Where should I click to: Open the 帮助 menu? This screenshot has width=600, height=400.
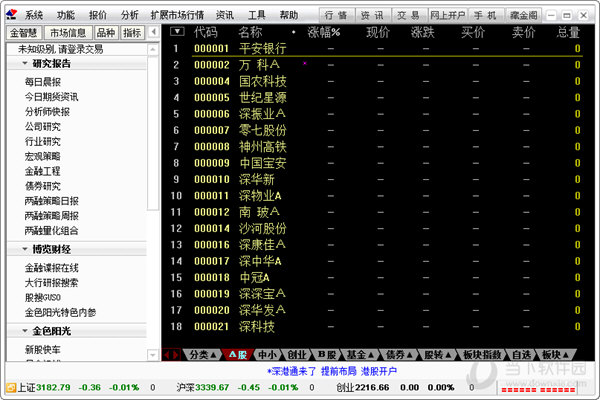(289, 15)
